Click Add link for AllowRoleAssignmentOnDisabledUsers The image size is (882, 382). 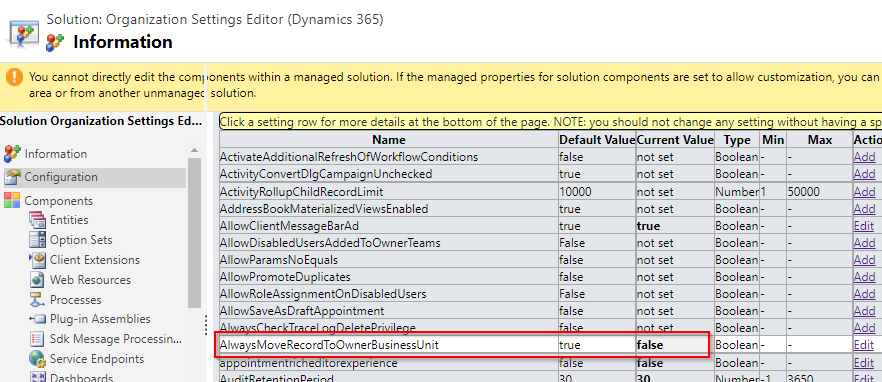click(x=865, y=294)
